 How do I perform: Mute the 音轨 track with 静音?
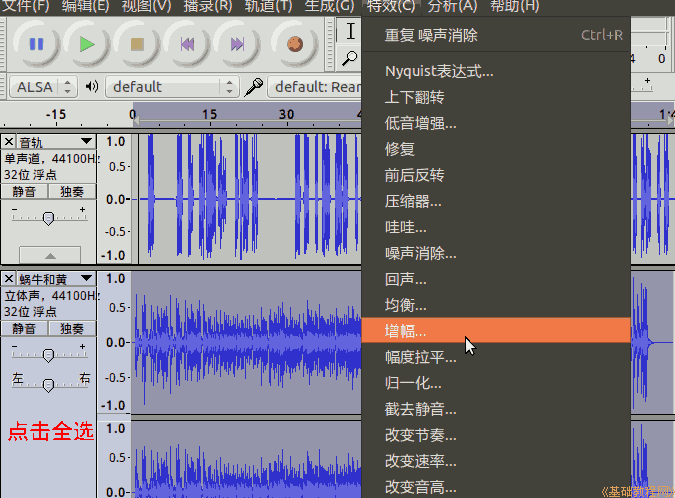click(x=24, y=192)
